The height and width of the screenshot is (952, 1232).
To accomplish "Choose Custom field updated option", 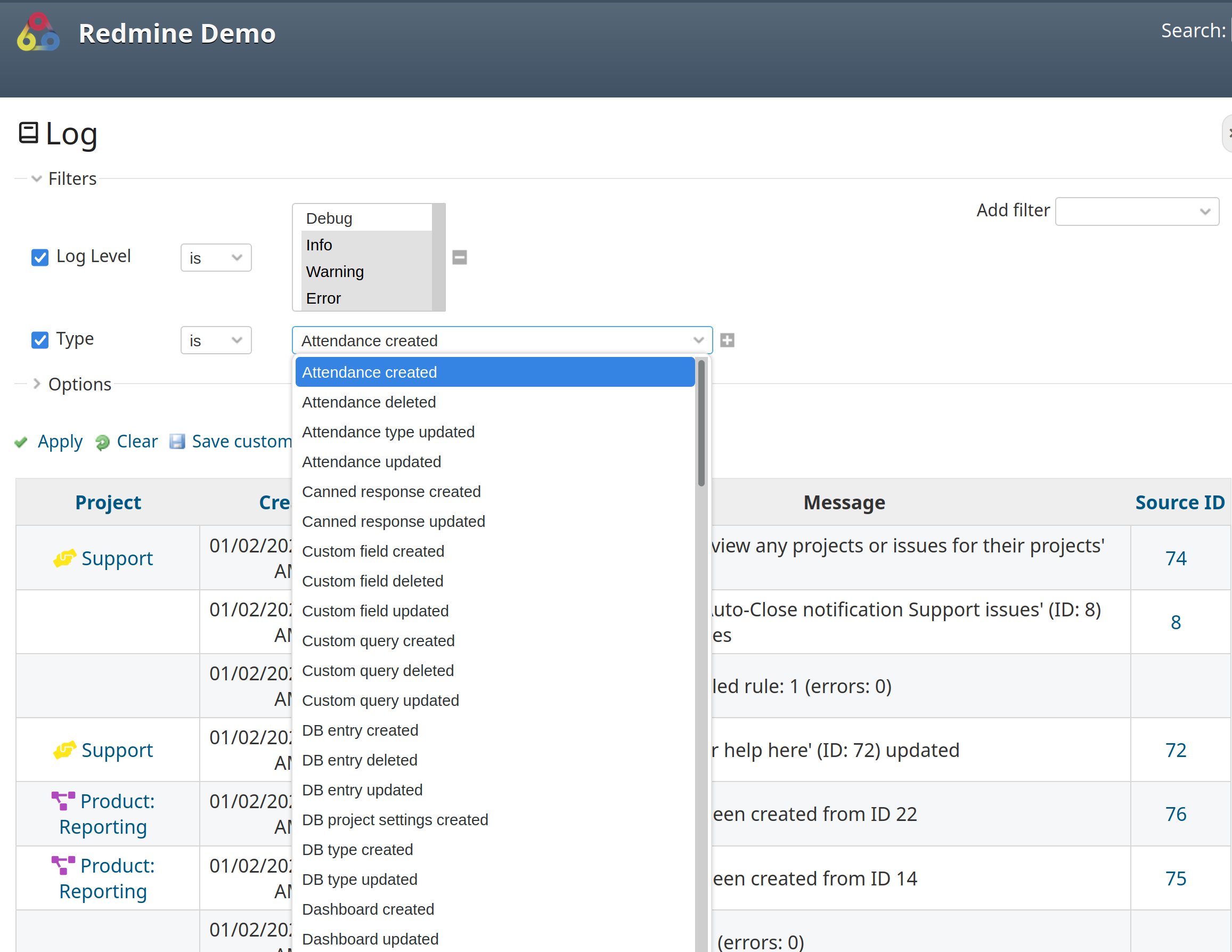I will [x=495, y=611].
